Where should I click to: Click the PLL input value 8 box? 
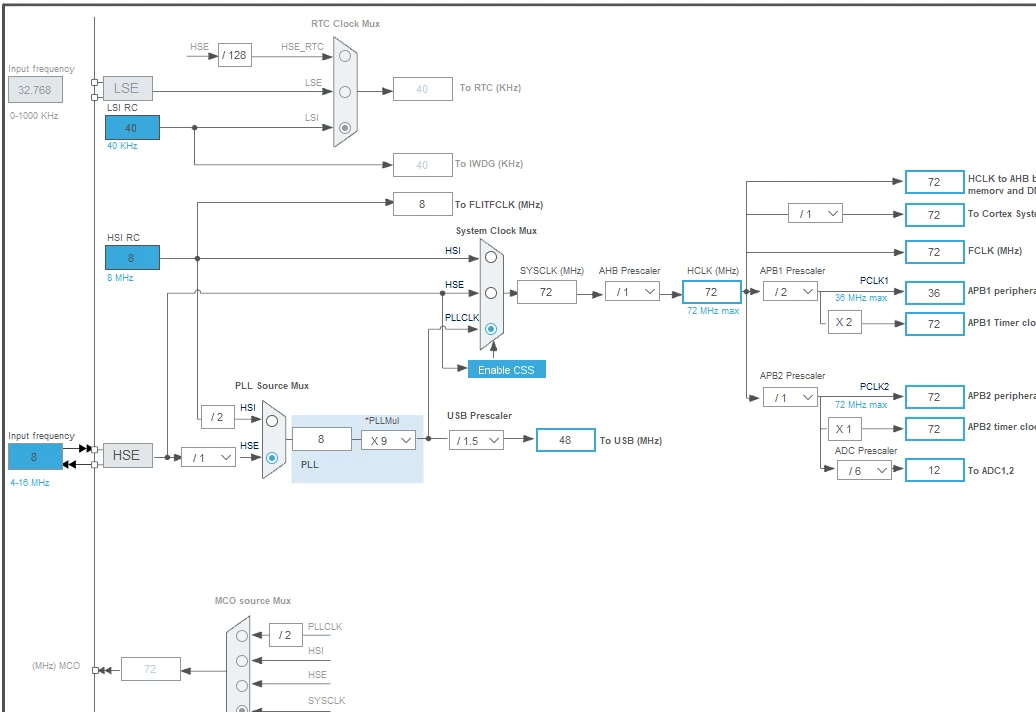(322, 439)
